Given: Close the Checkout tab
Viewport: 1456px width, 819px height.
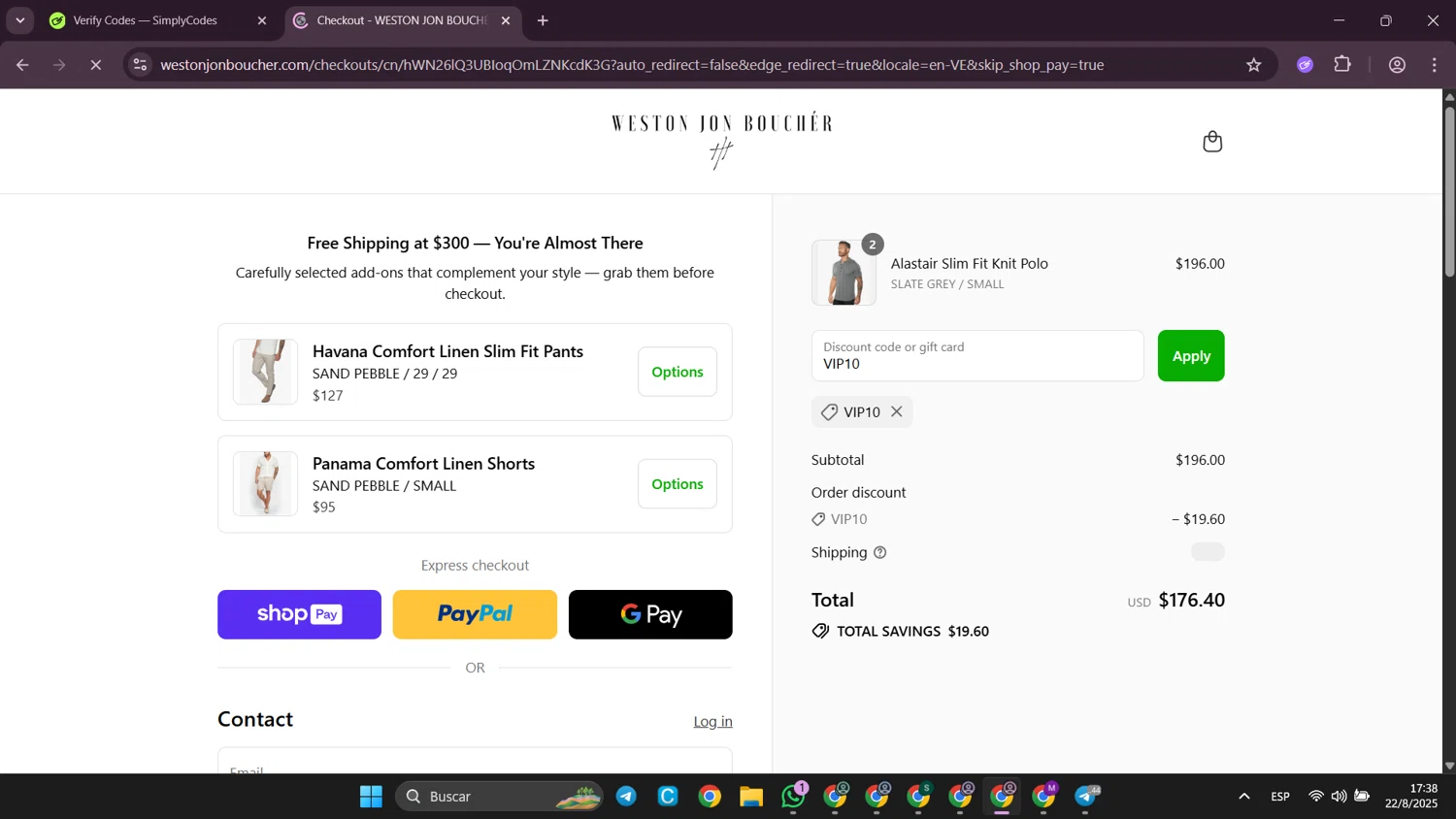Looking at the screenshot, I should 505,20.
